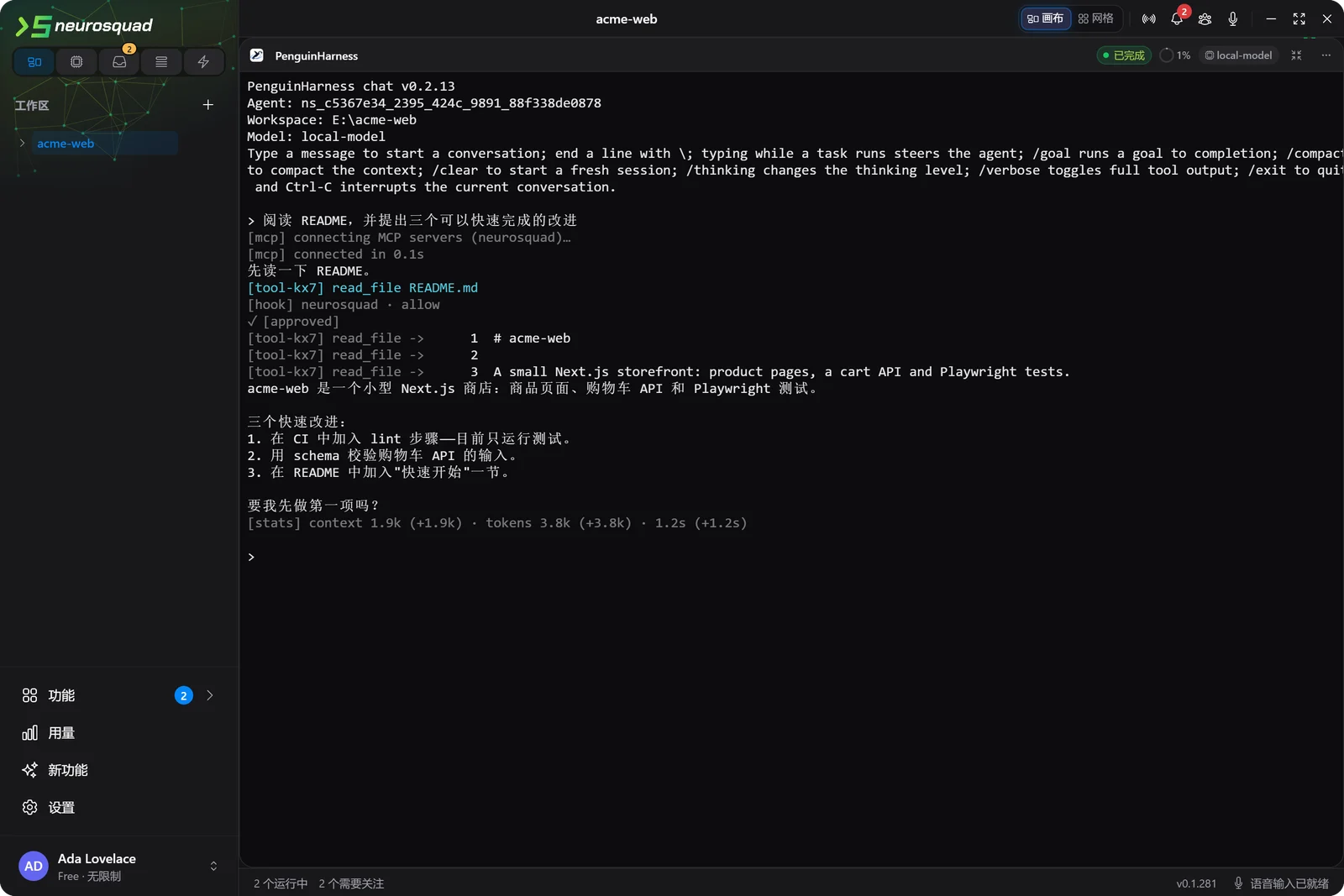
Task: Switch to 画布 canvas view
Action: (x=1046, y=18)
